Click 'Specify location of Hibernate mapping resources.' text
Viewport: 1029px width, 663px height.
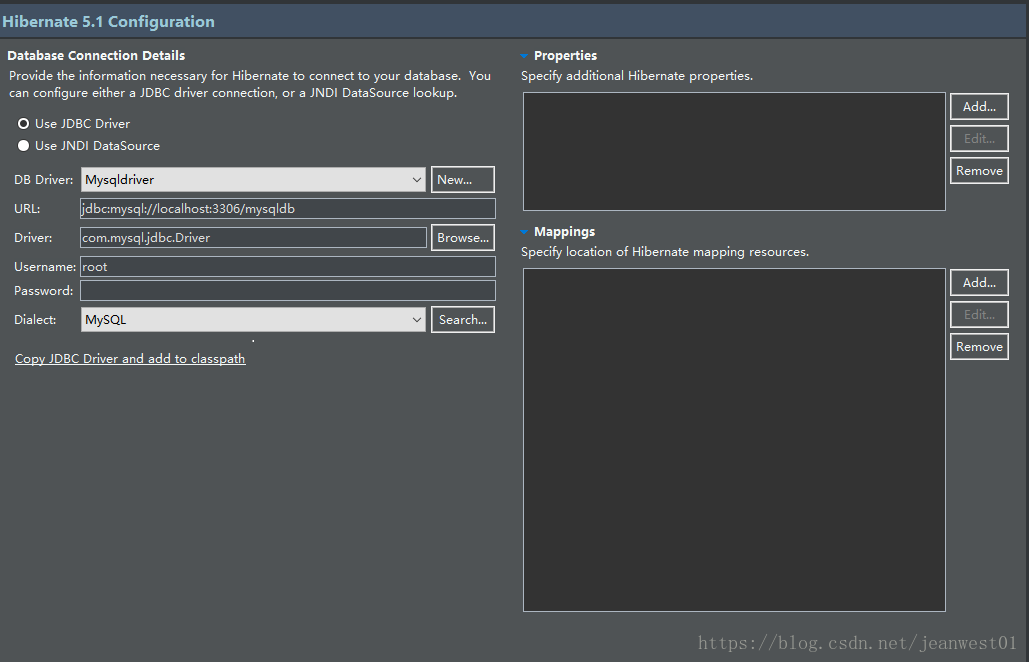click(665, 252)
